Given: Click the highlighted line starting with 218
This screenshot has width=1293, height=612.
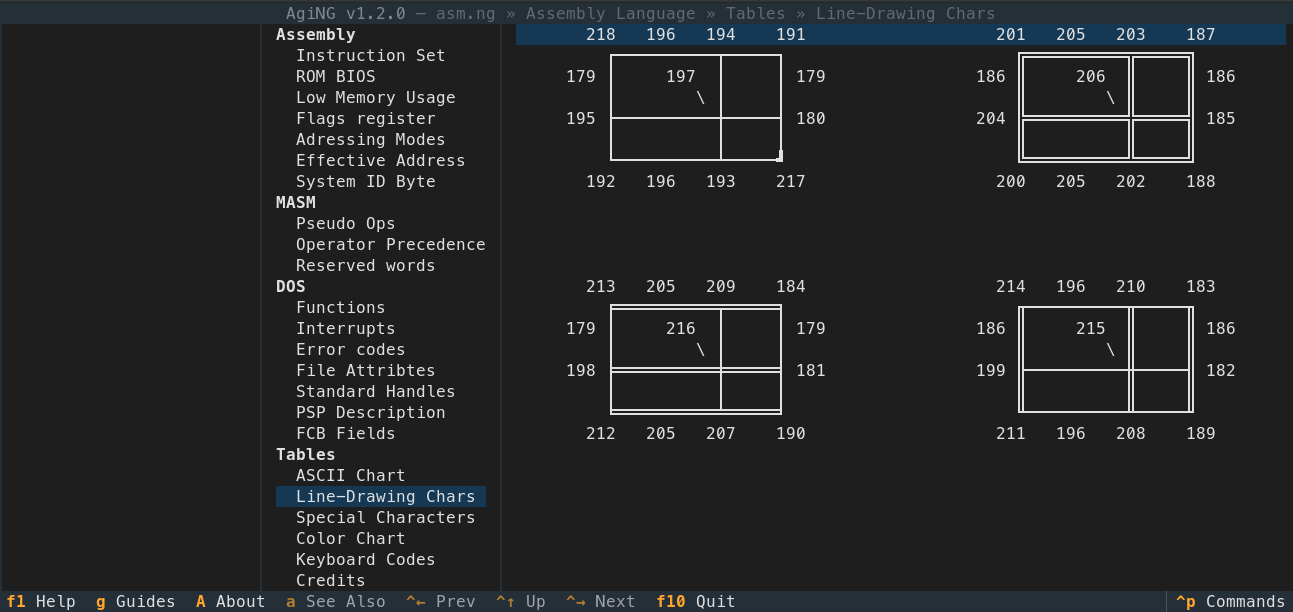Looking at the screenshot, I should tap(901, 35).
